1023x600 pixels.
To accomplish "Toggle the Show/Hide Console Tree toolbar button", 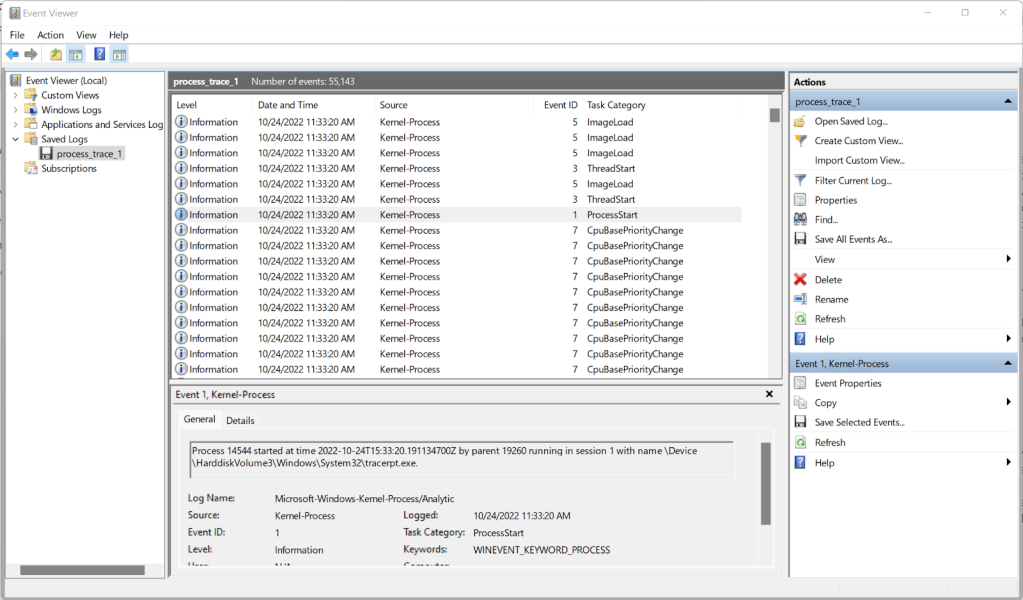I will (75, 54).
